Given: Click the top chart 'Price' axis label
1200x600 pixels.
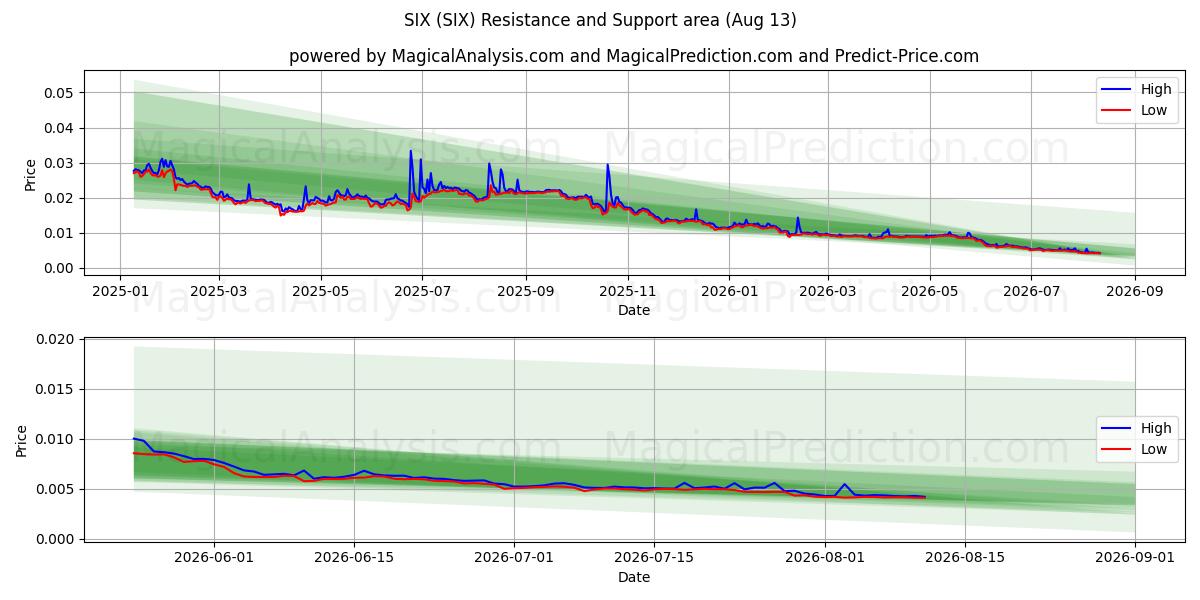Looking at the screenshot, I should [x=30, y=175].
